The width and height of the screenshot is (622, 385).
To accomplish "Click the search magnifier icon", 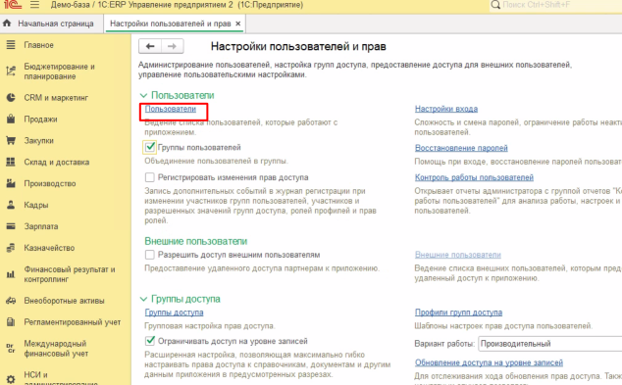I will point(495,5).
